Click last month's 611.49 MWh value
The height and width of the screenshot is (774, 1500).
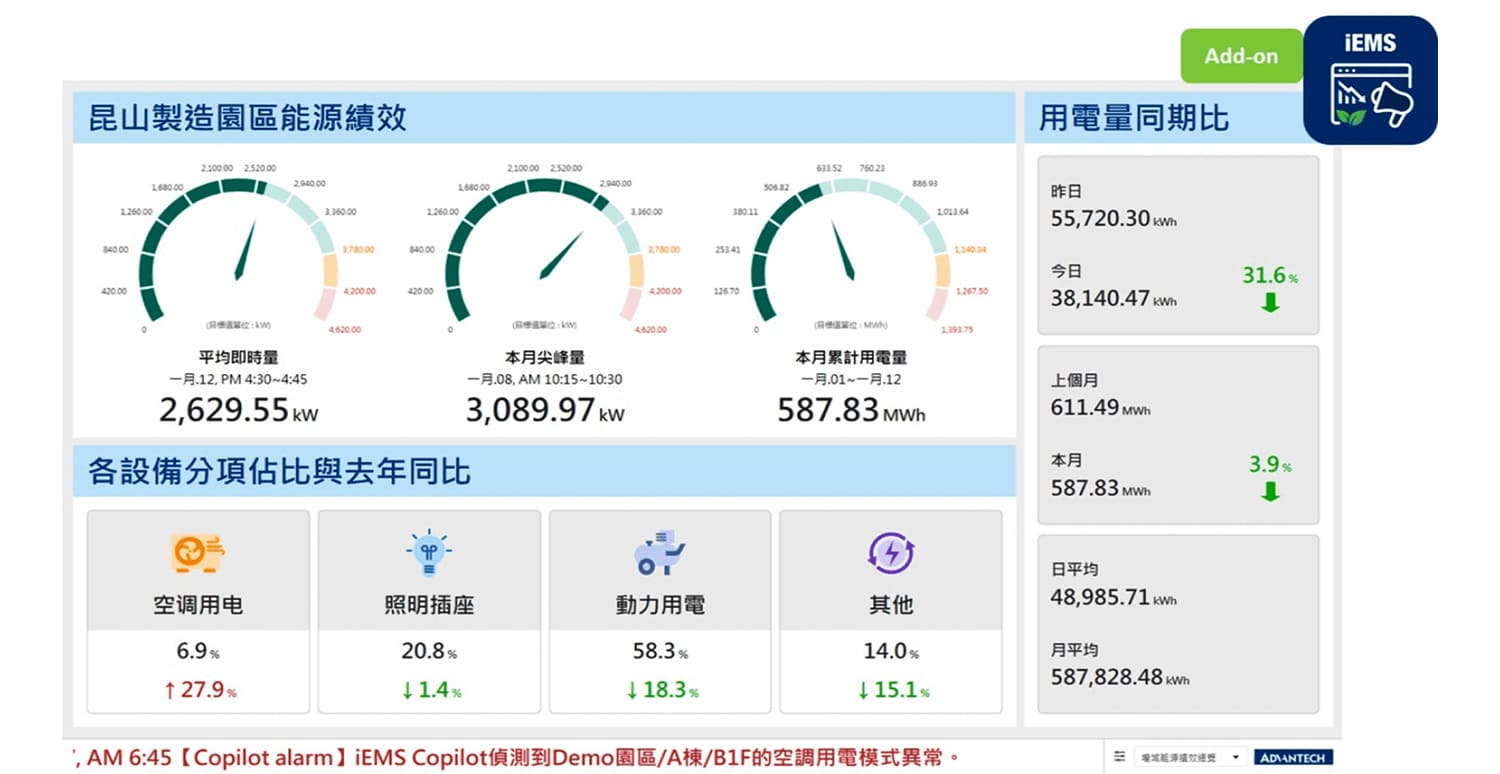click(x=1101, y=408)
